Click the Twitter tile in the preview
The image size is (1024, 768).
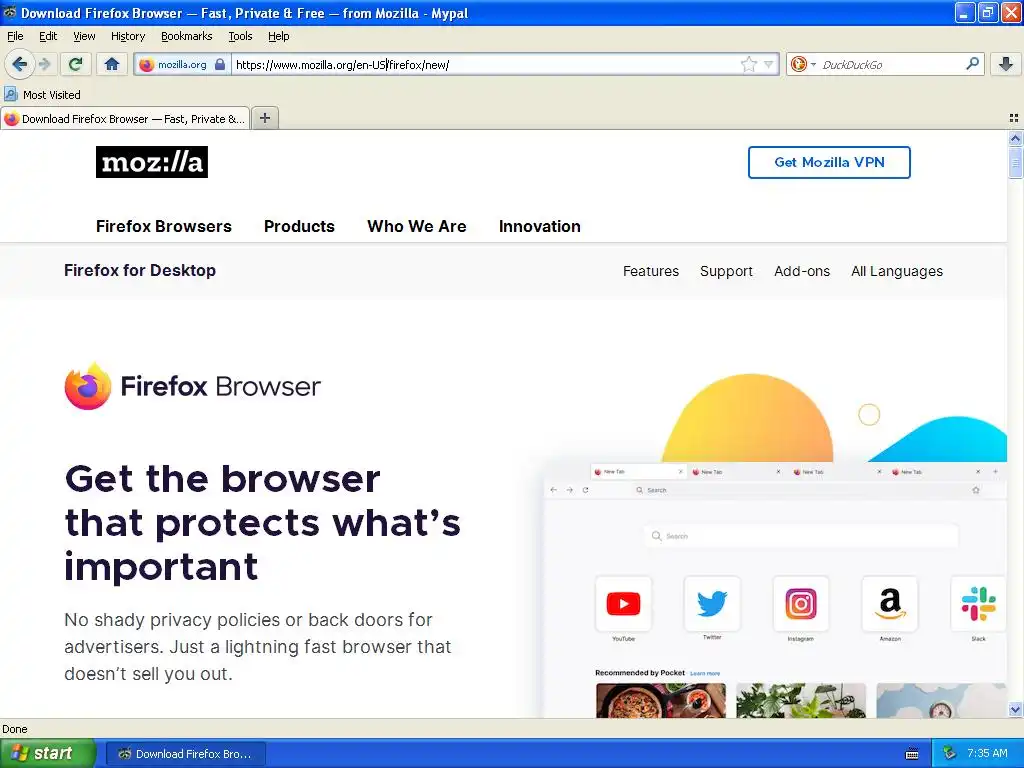coord(712,603)
